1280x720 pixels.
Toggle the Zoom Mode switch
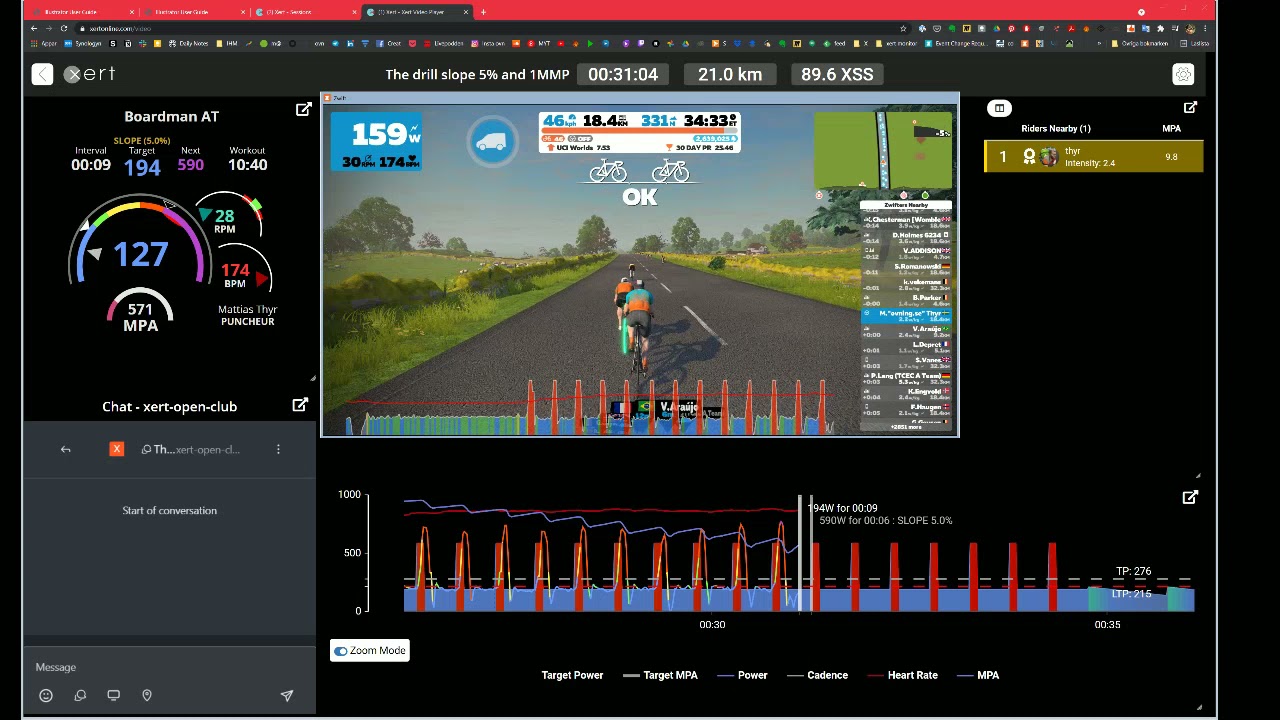(x=341, y=651)
